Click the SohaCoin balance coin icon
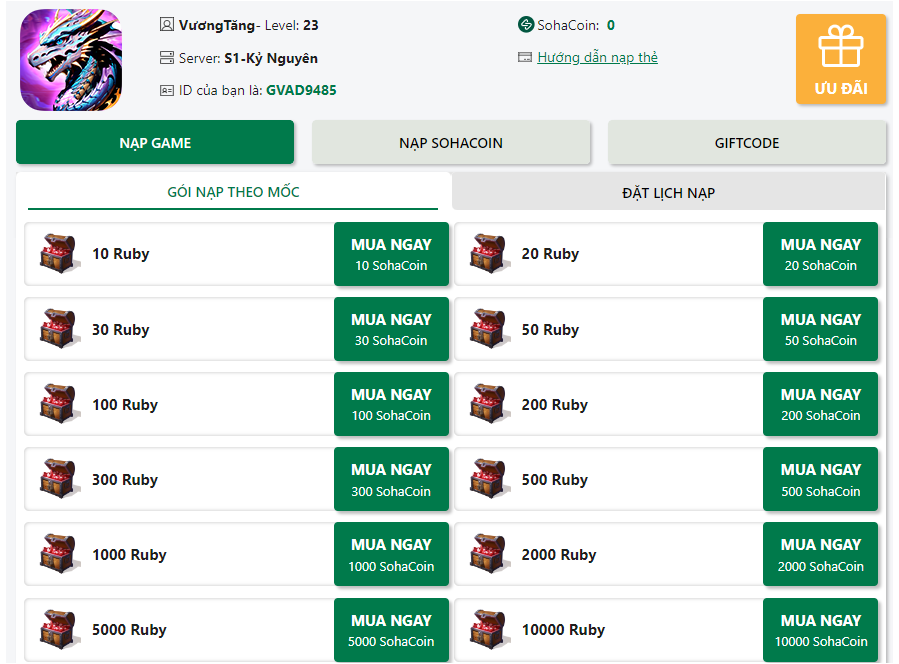 525,25
